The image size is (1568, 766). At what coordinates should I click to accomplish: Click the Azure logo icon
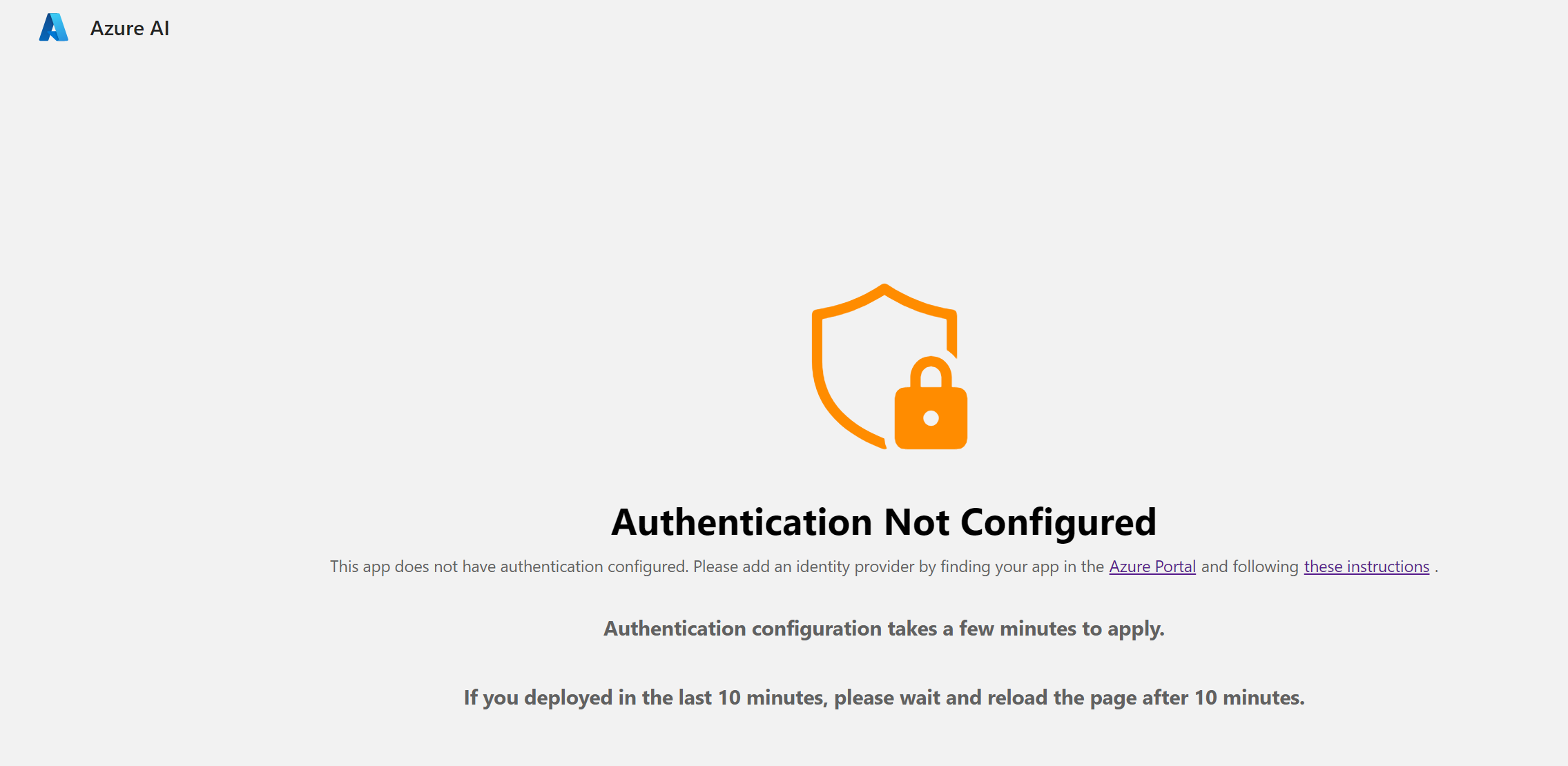(53, 28)
